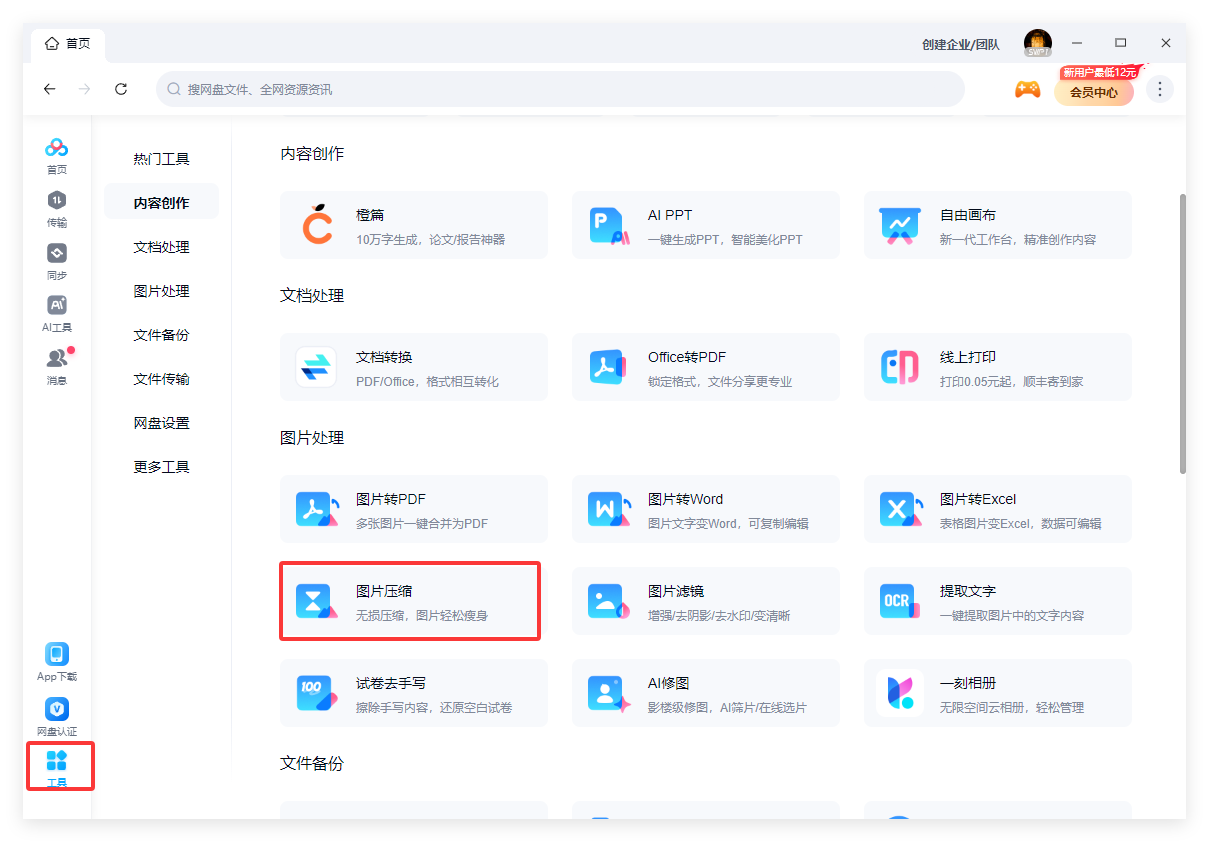
Task: Open 消息 in the sidebar
Action: pos(57,366)
